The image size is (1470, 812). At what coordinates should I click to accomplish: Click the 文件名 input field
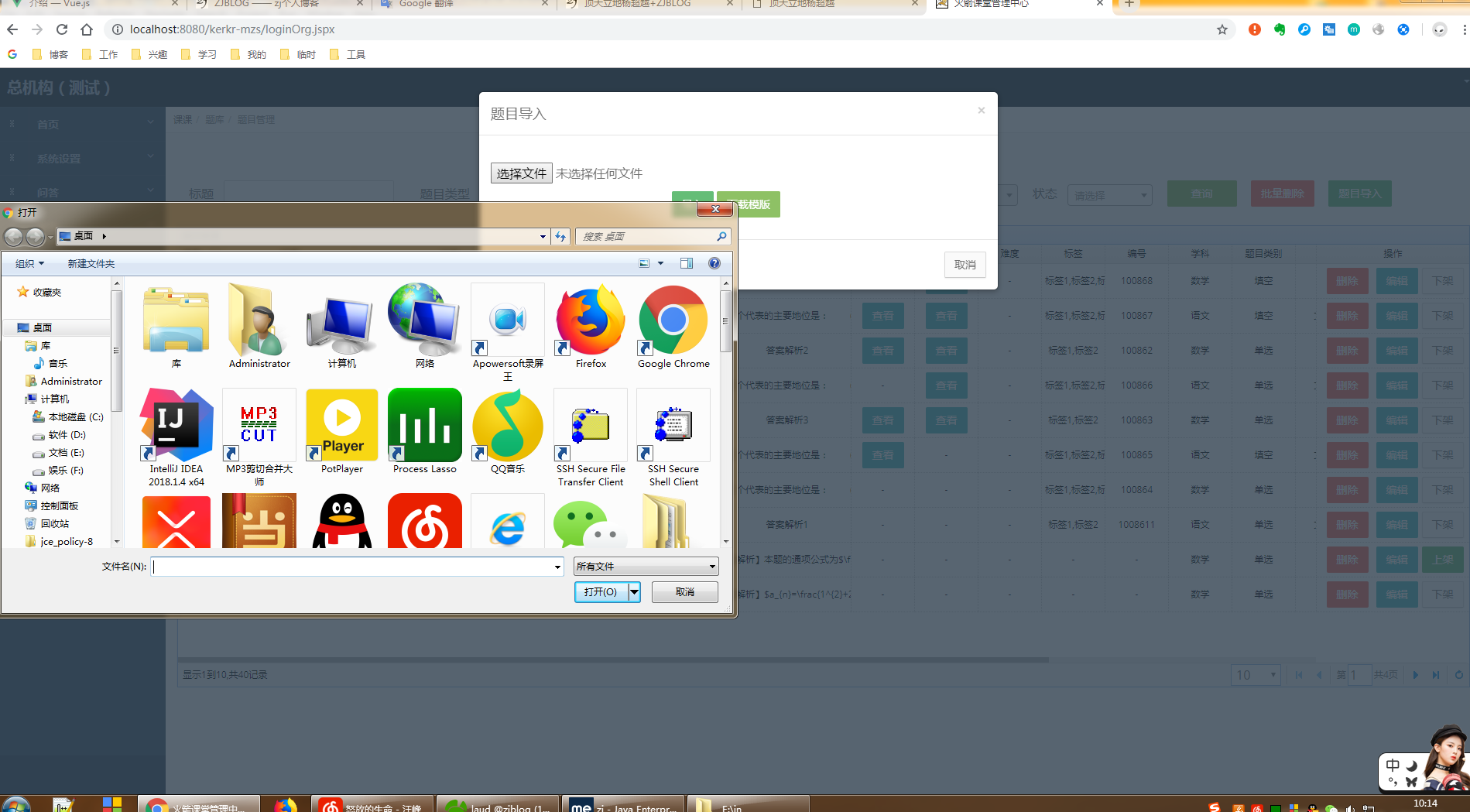click(351, 567)
